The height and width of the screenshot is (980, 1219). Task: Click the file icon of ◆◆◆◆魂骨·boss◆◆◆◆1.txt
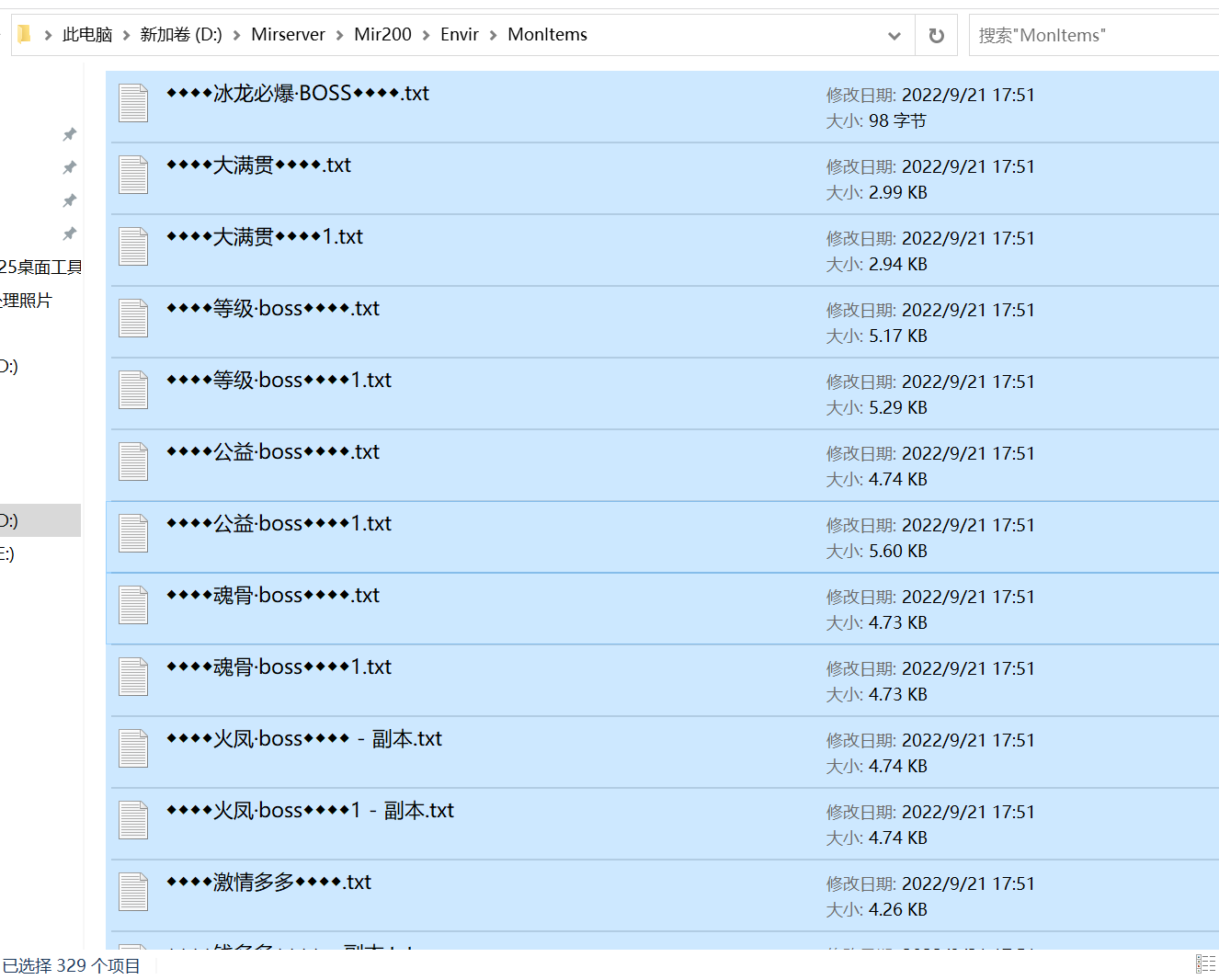(133, 677)
